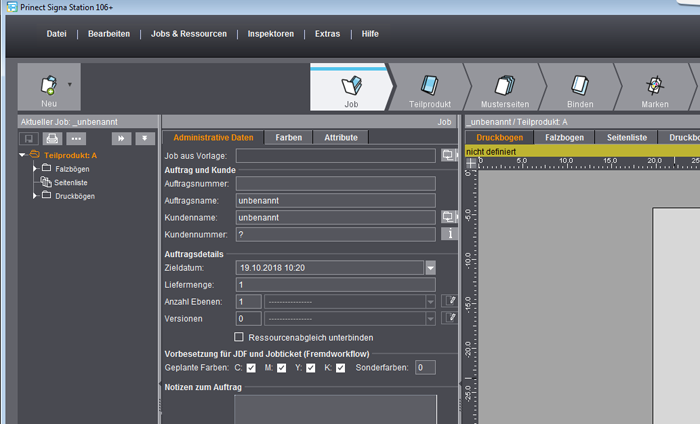Click the Kundenname input field
Viewport: 700px width, 424px height.
click(336, 217)
